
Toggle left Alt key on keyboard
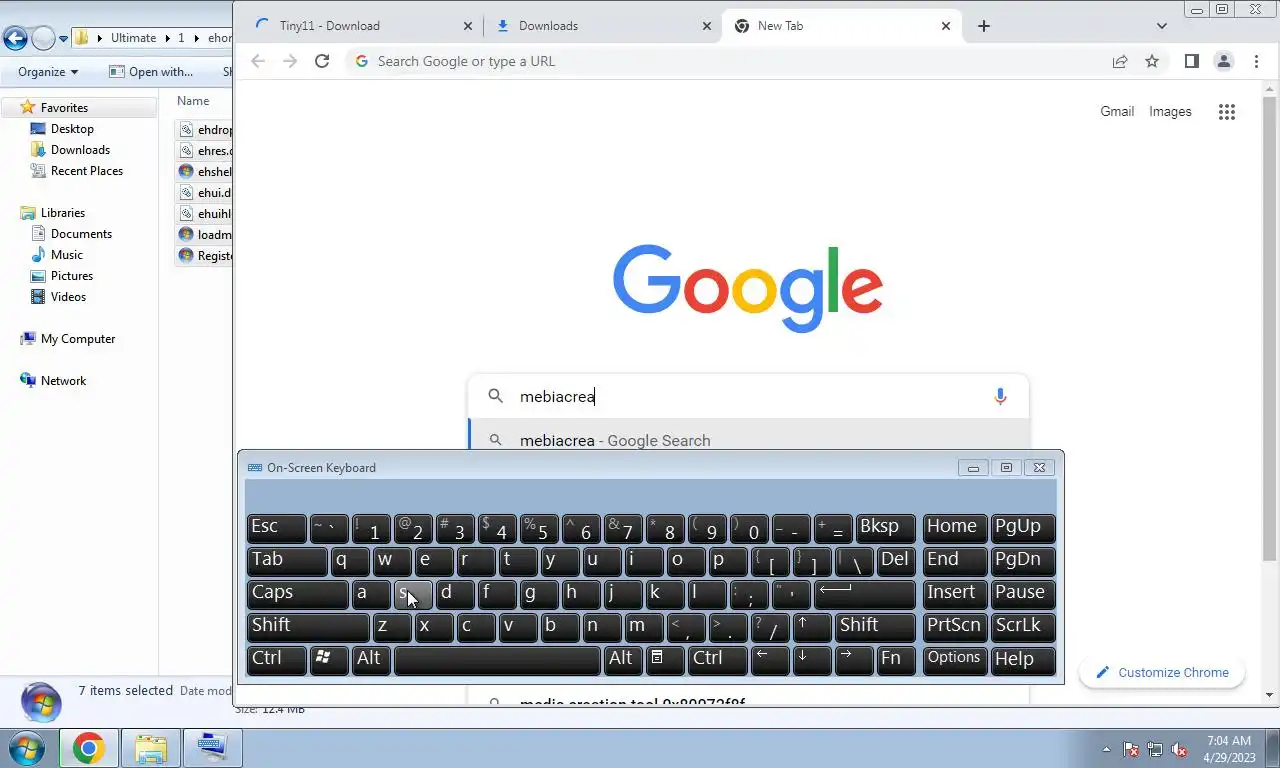371,660
